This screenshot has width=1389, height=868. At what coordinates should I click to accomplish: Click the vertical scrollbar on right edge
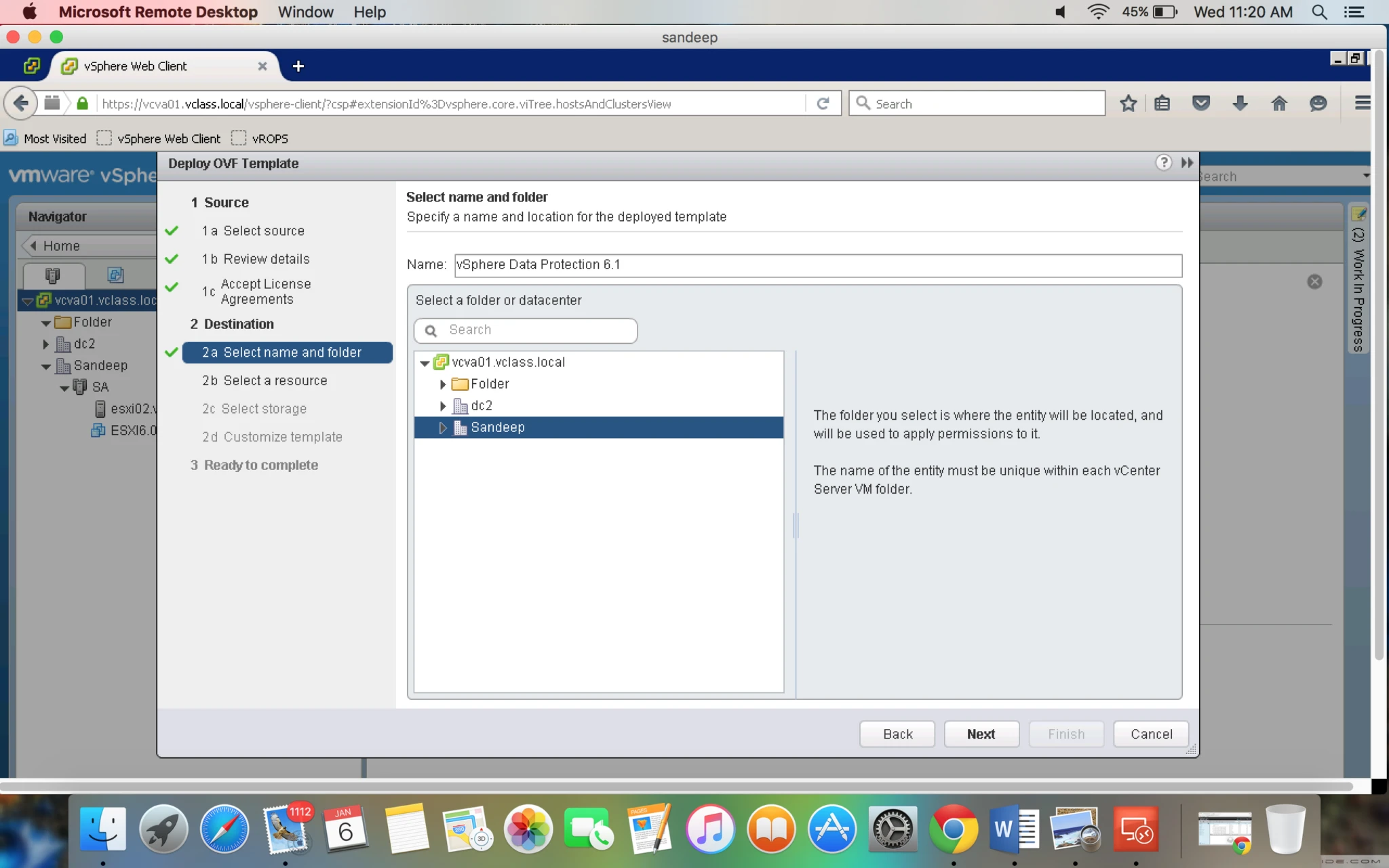click(1379, 354)
